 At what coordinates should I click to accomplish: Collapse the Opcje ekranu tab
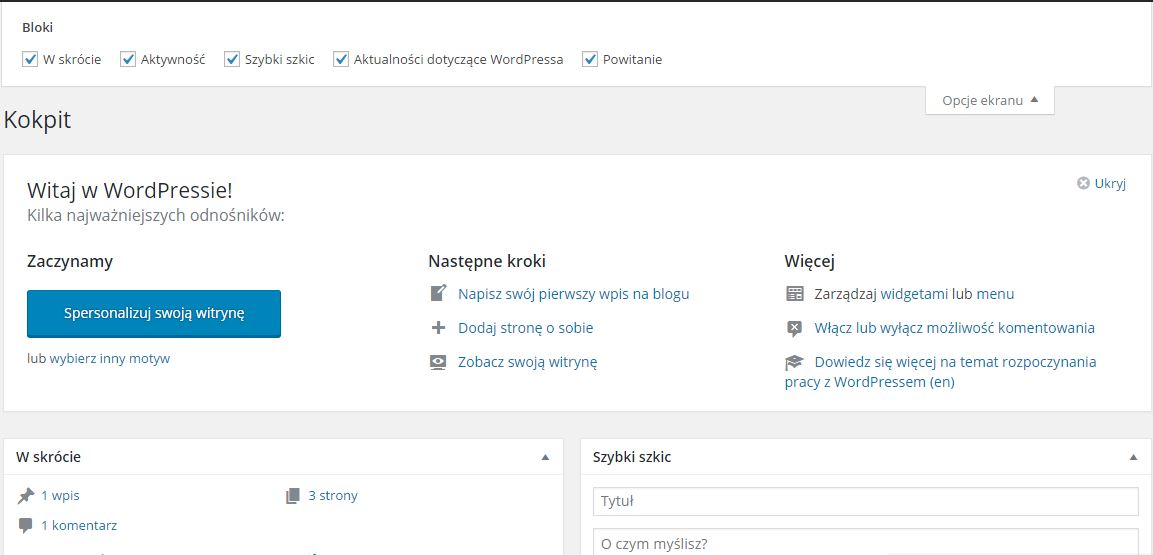[990, 101]
